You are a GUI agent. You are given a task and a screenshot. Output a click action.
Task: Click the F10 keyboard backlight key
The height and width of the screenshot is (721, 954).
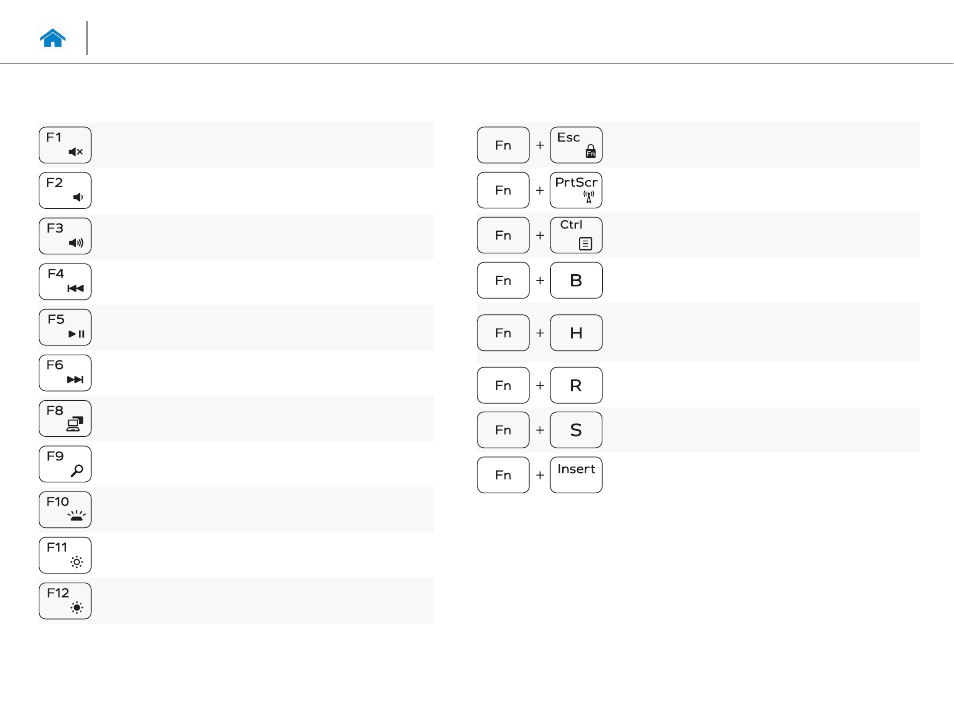pos(65,510)
